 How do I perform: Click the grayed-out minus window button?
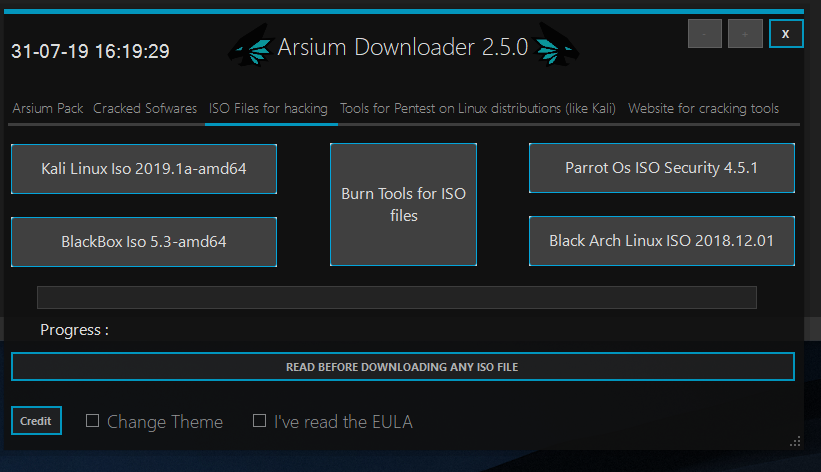tap(704, 34)
